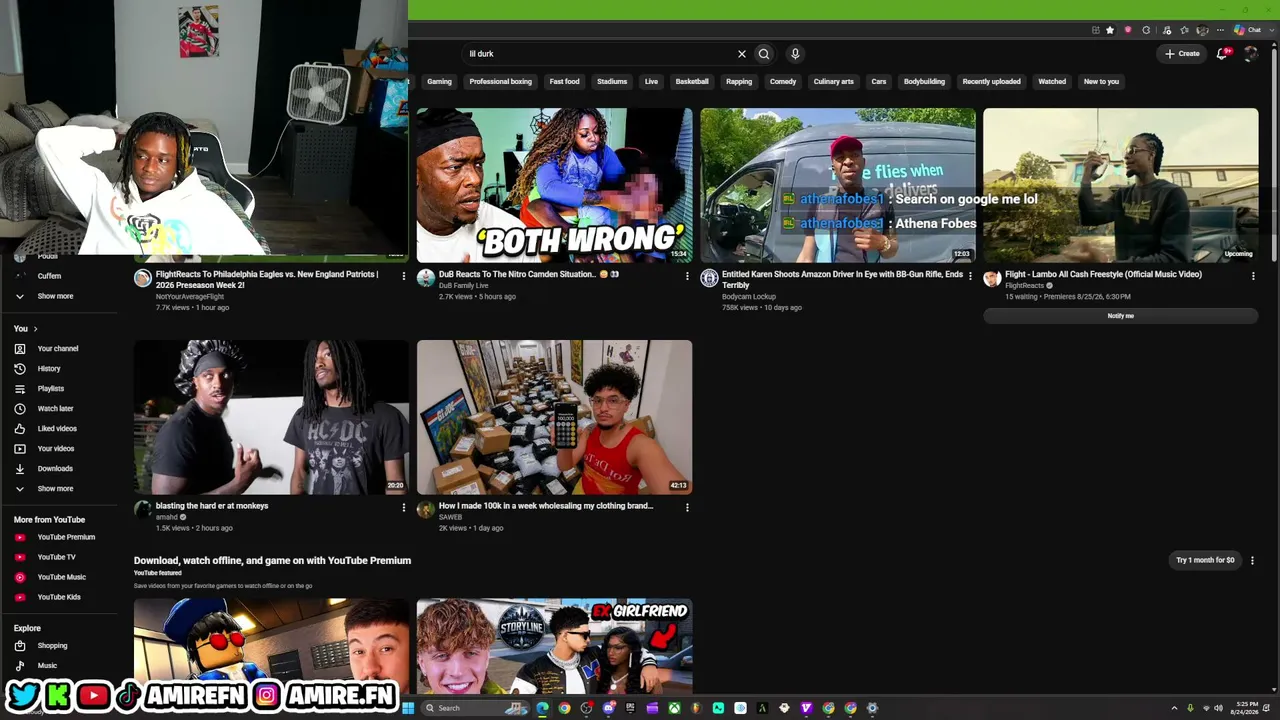
Task: Open YouTube Music in the sidebar
Action: coord(60,577)
